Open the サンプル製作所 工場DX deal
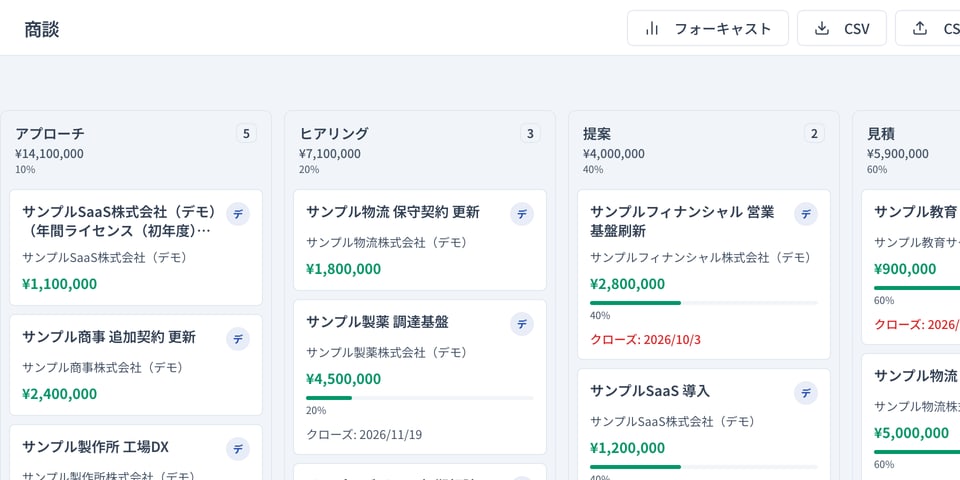960x480 pixels. point(96,448)
